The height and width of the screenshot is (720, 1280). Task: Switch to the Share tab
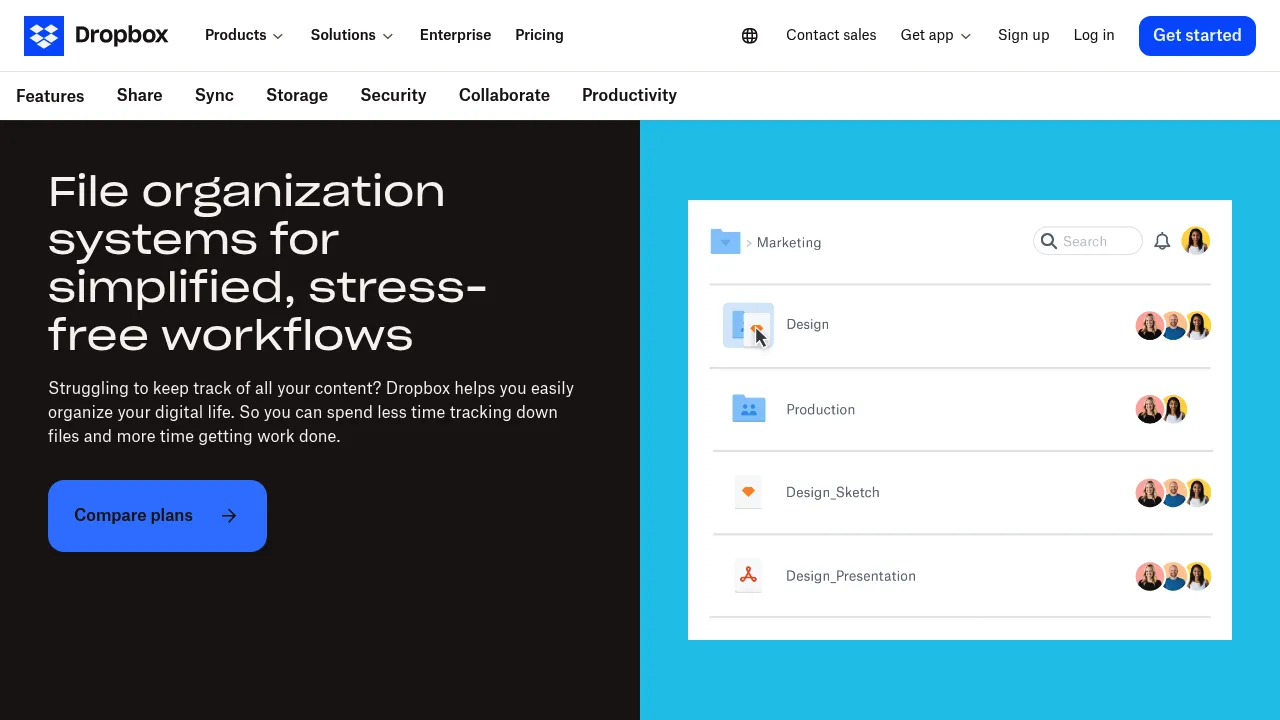[x=140, y=95]
